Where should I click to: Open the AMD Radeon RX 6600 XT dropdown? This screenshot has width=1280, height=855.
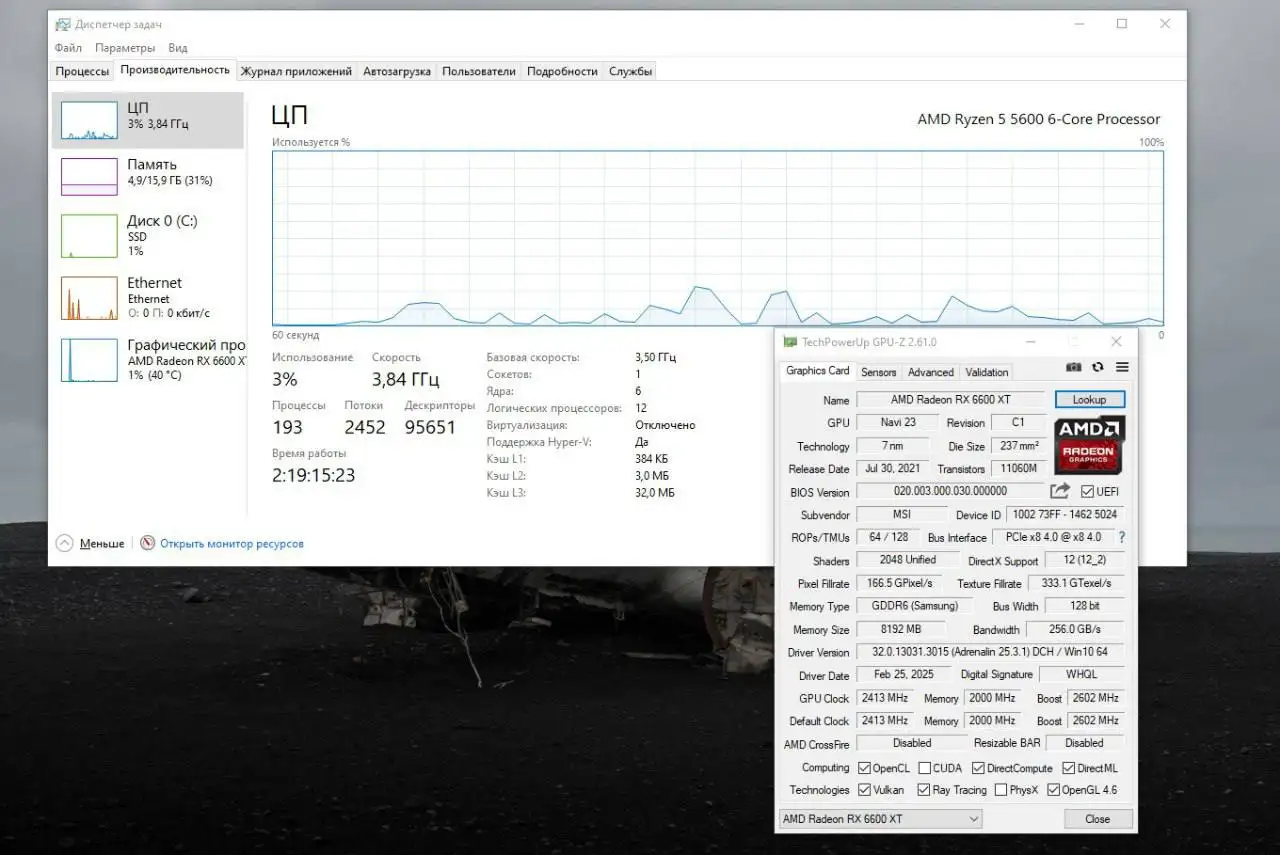coord(880,819)
